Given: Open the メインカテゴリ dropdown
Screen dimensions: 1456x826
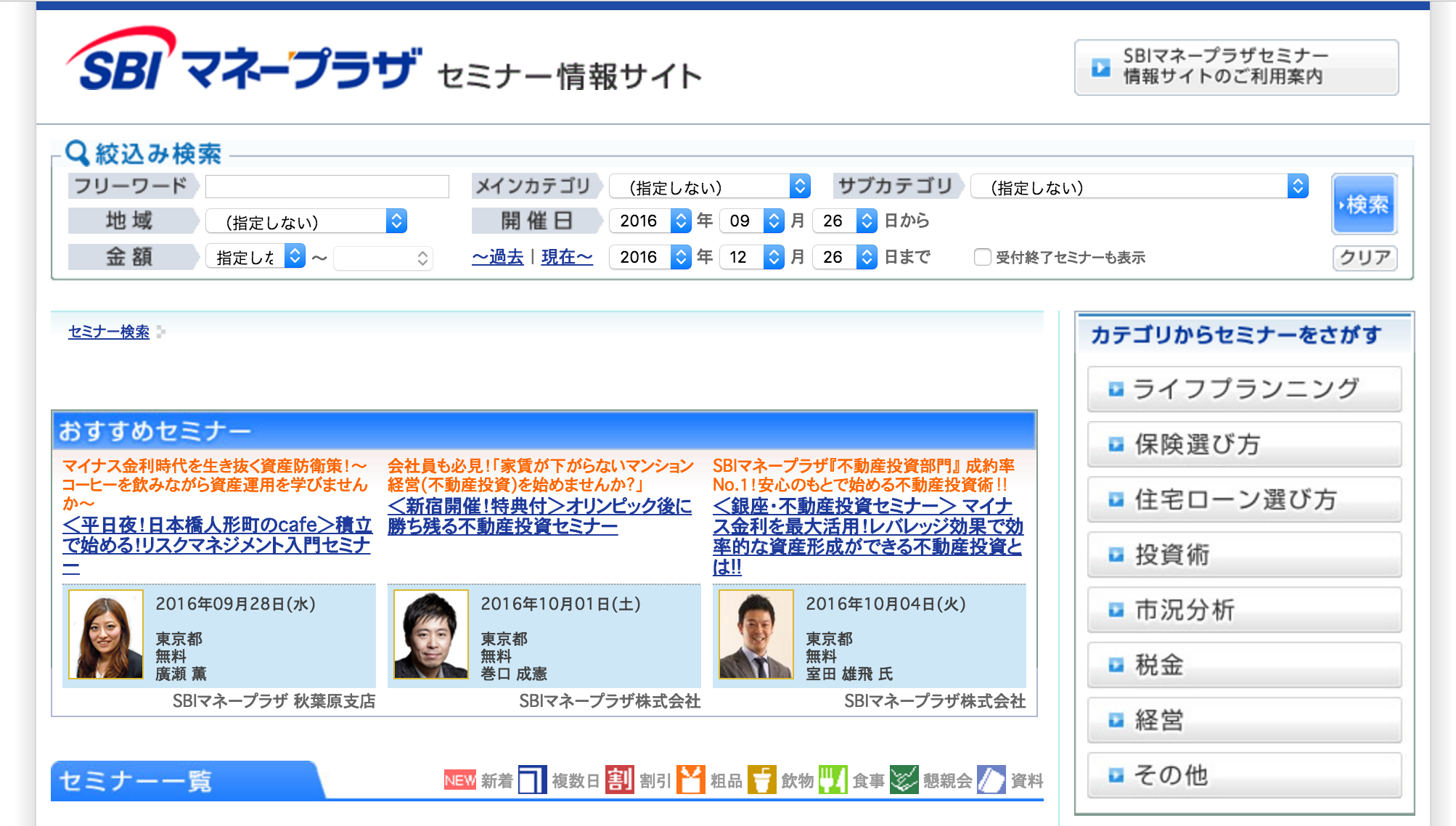Looking at the screenshot, I should [x=709, y=187].
